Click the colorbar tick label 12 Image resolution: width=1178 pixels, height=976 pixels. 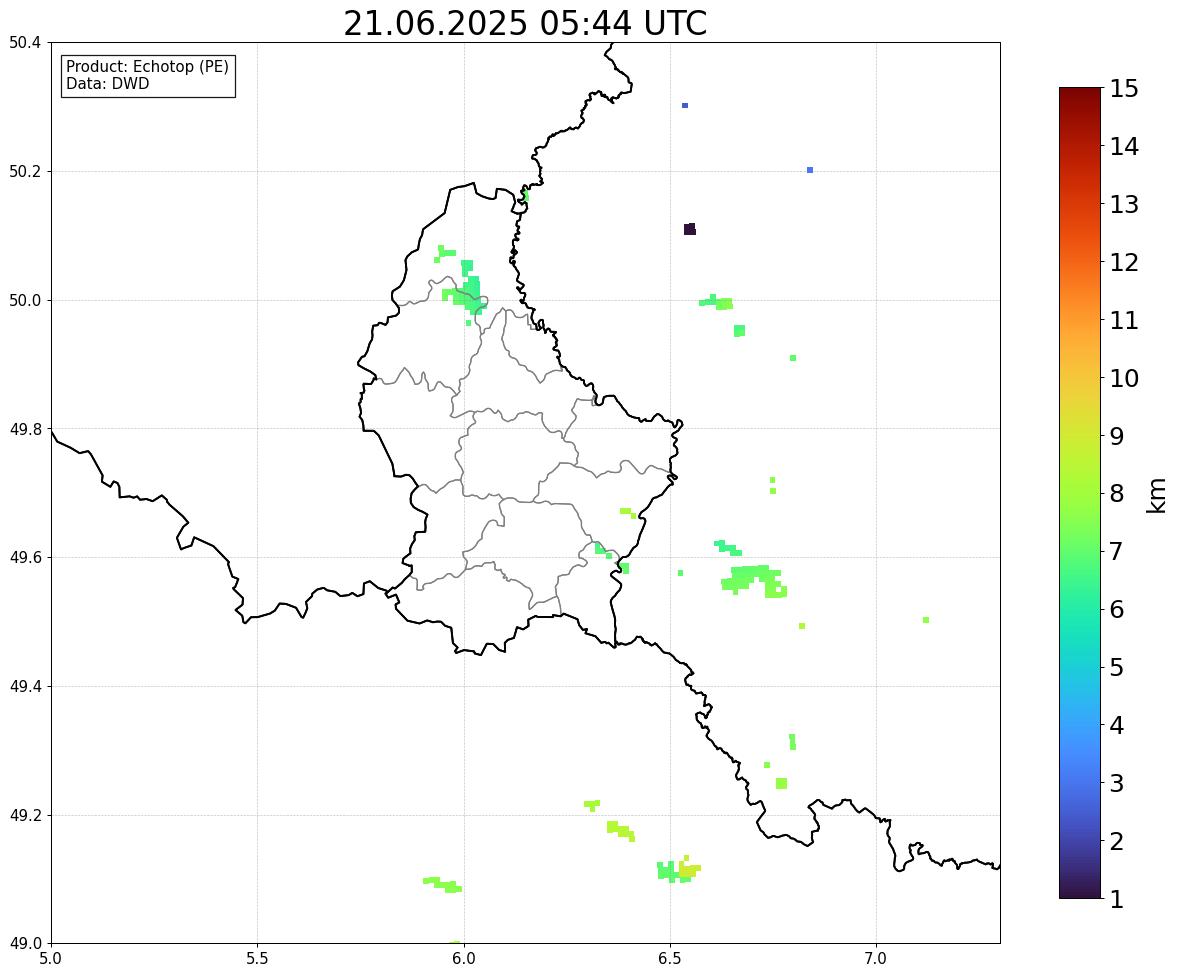1124,262
